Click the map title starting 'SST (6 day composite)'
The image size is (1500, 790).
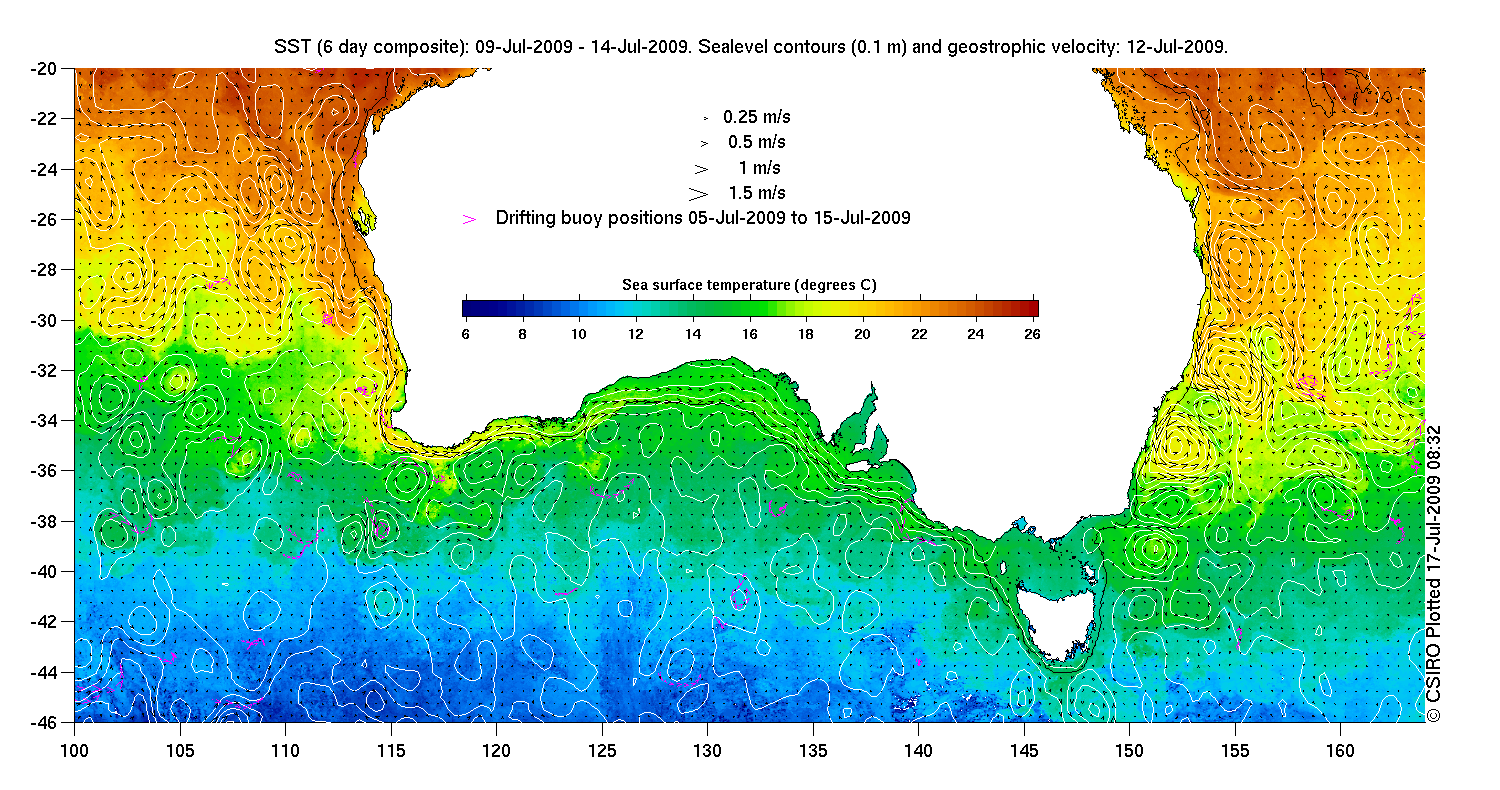pos(750,47)
